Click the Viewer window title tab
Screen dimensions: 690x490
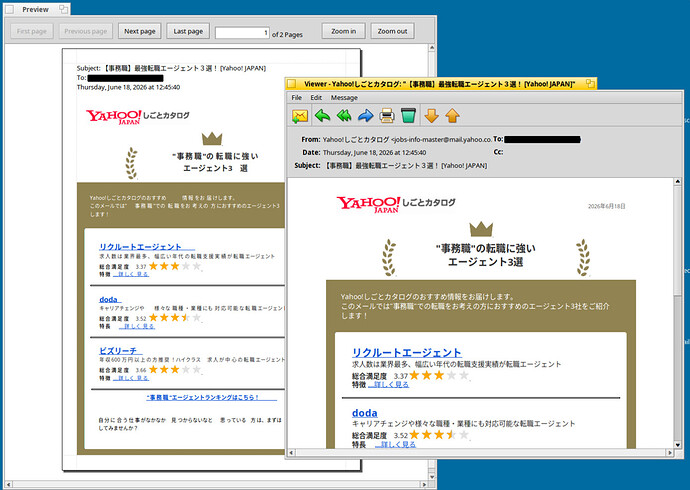pos(440,84)
